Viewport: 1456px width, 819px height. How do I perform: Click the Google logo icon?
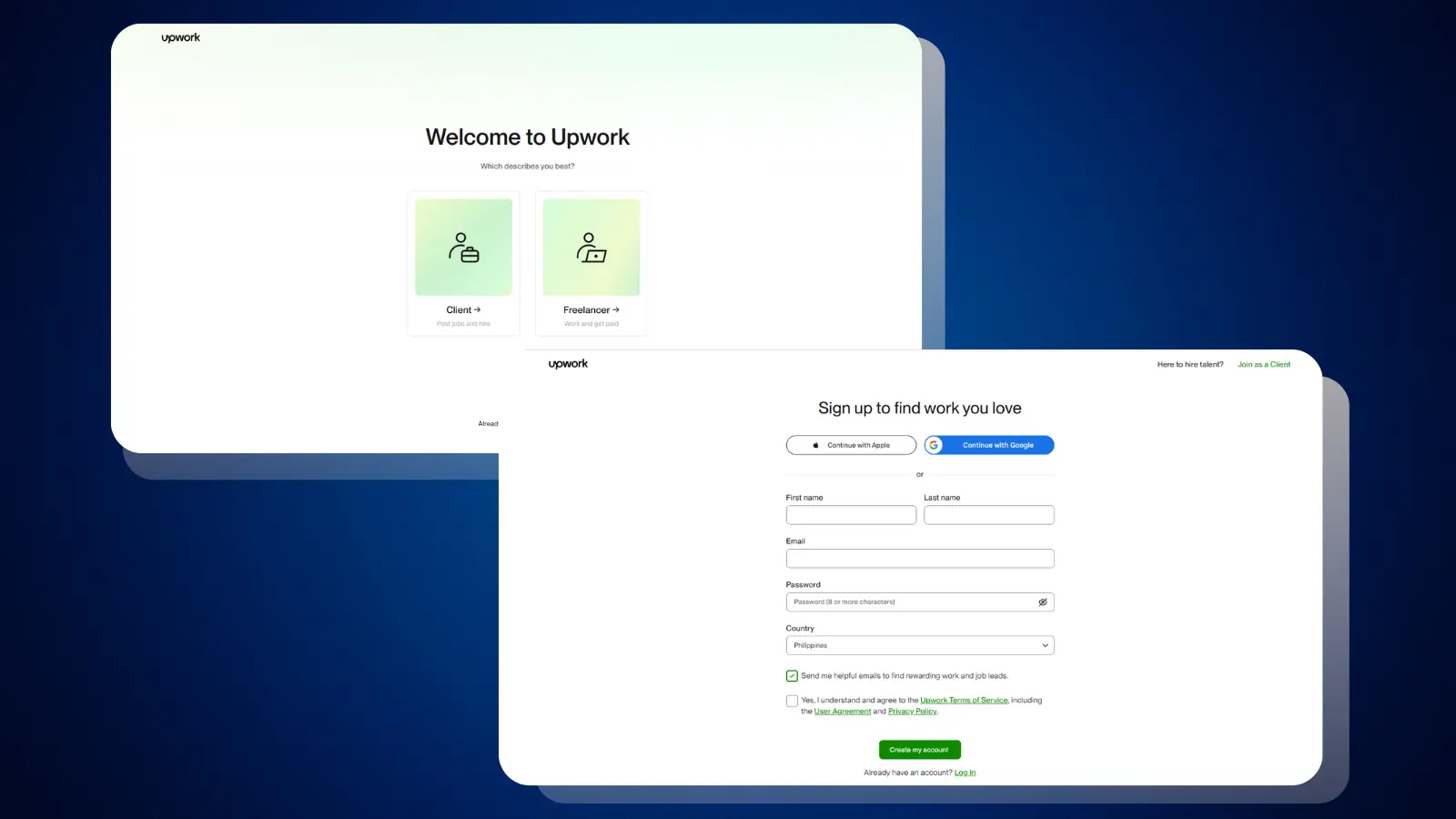click(934, 445)
